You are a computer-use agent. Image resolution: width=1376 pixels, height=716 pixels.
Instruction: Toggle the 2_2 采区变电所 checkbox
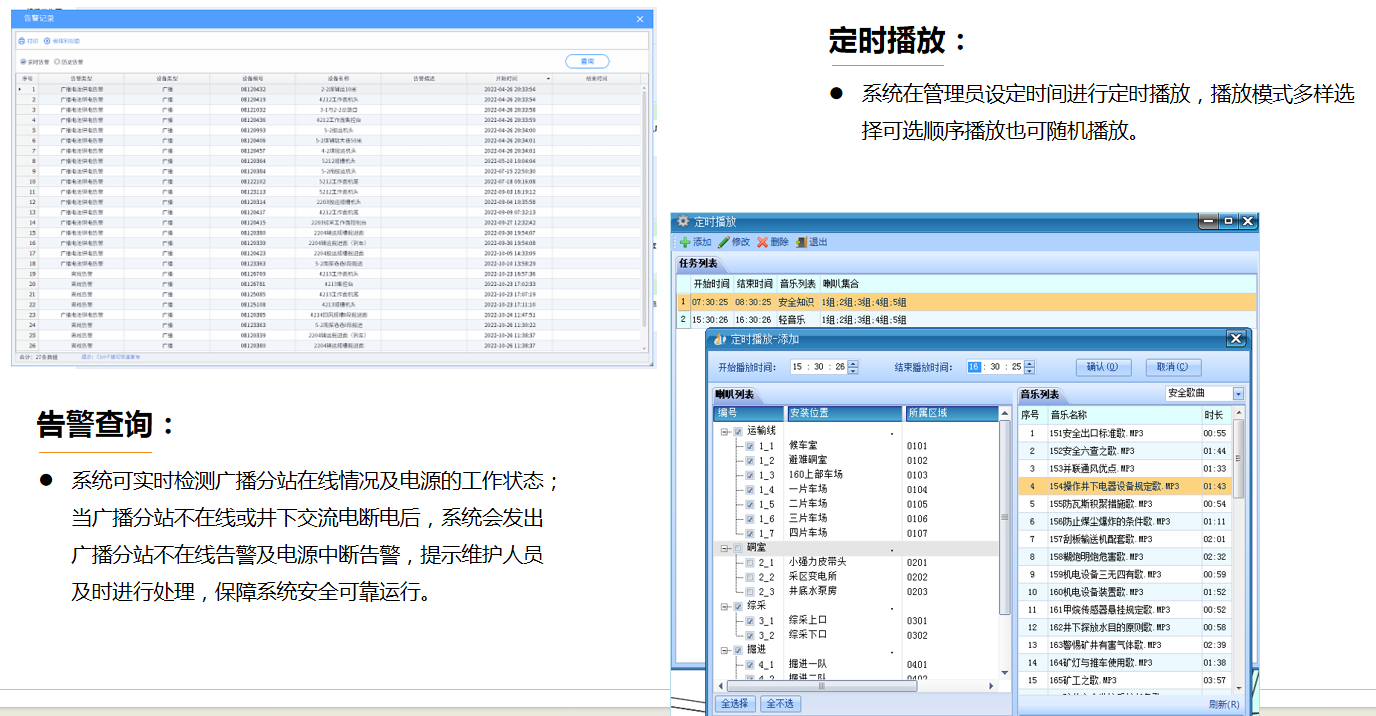(x=750, y=577)
